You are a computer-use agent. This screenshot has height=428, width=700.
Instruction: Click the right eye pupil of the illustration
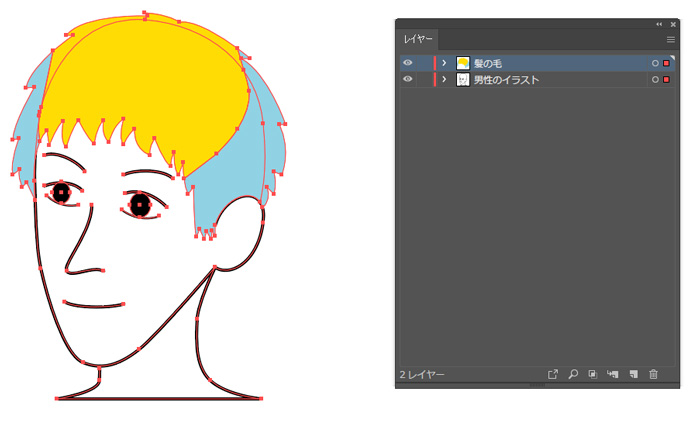click(140, 205)
